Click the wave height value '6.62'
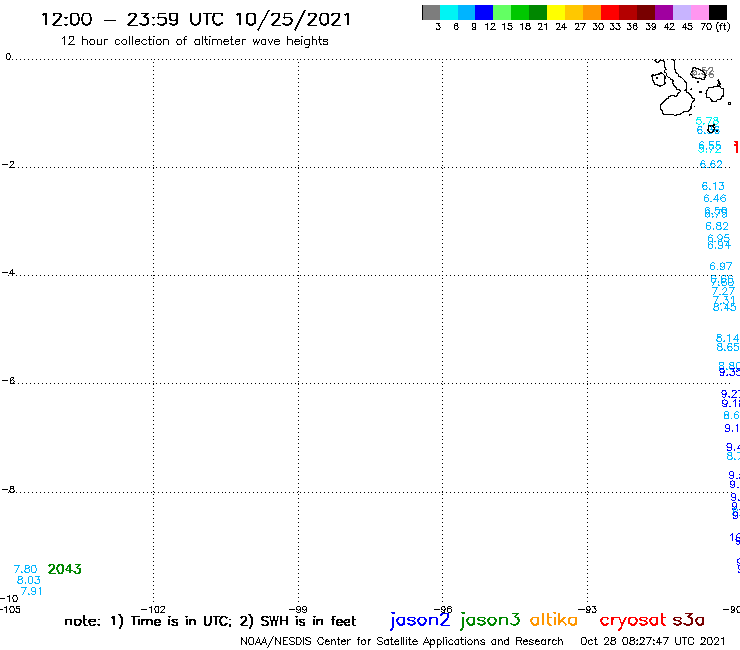This screenshot has height=650, width=740. 711,164
